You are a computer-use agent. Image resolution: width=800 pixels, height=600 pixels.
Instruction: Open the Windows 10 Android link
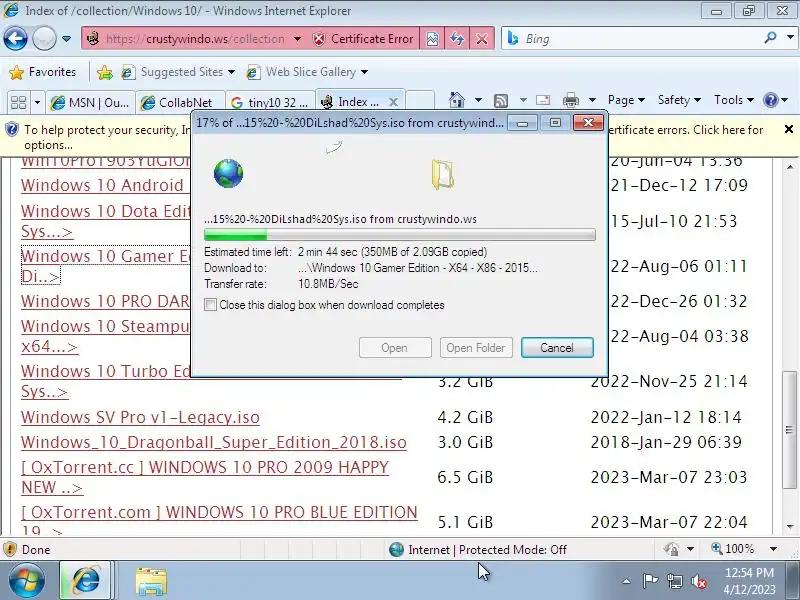point(102,185)
